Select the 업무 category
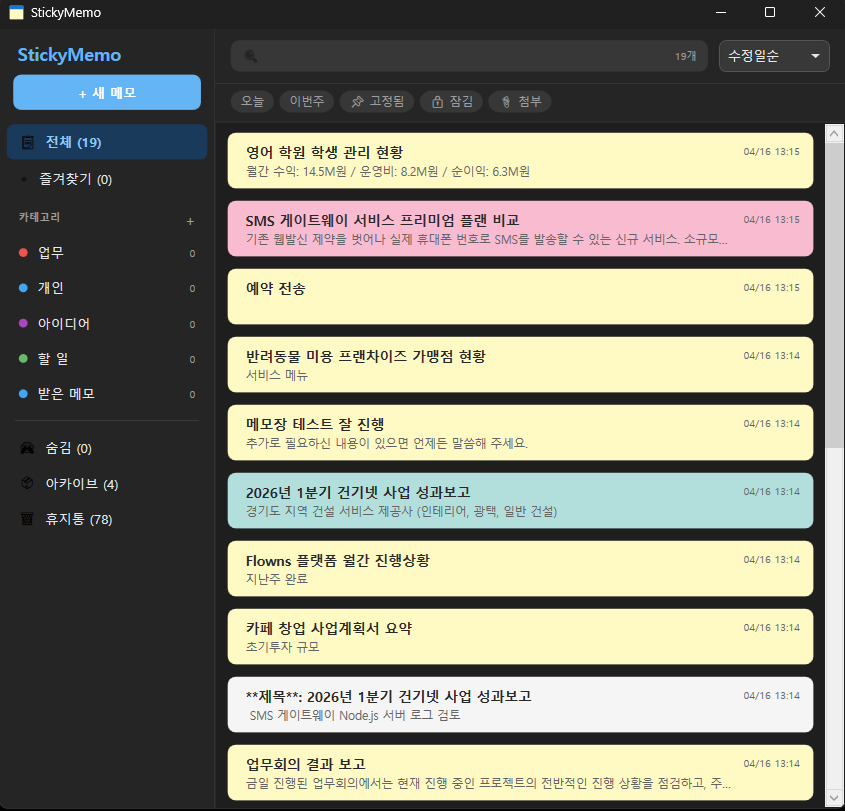 point(51,253)
